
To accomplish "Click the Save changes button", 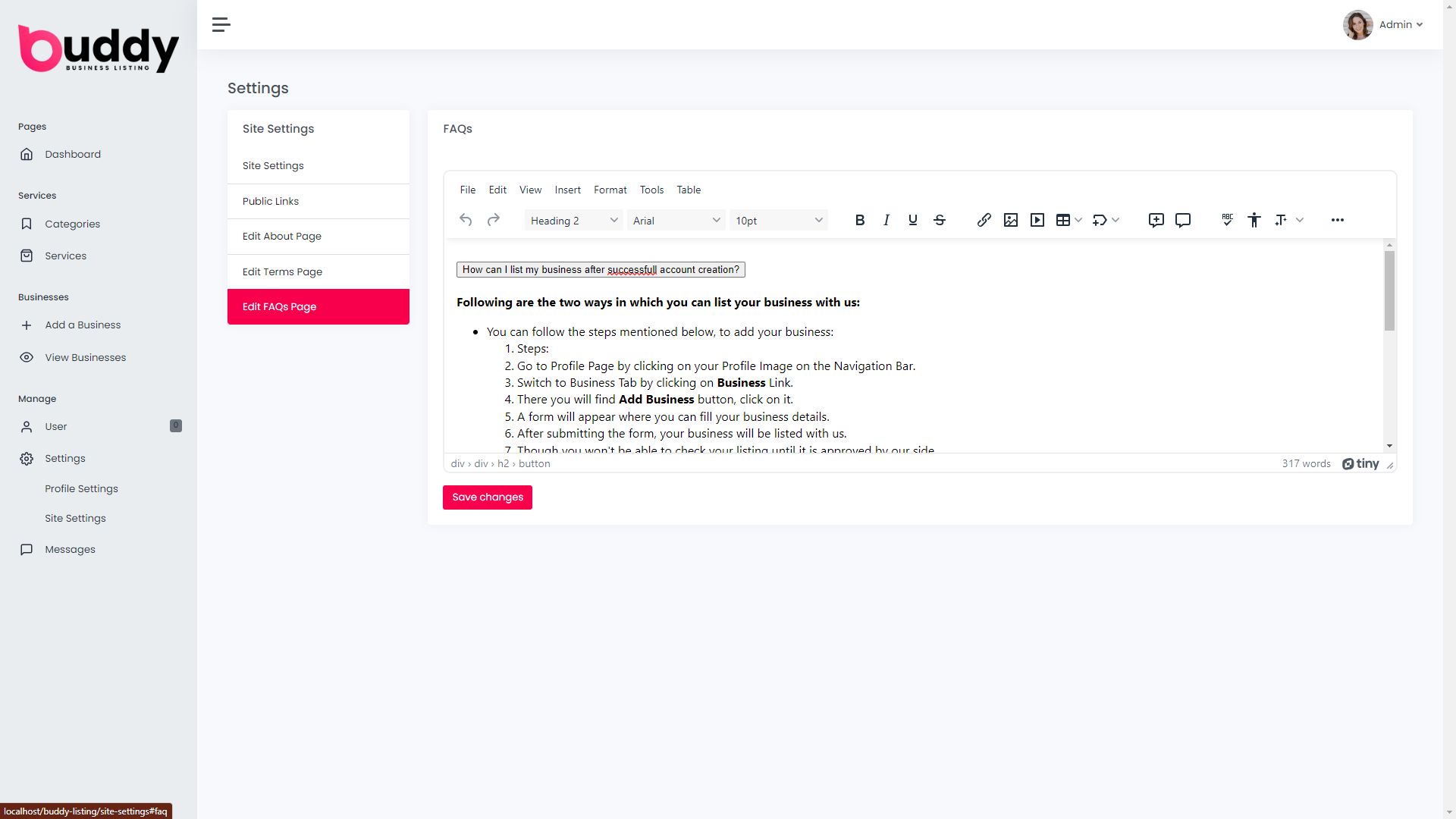I will click(x=487, y=497).
